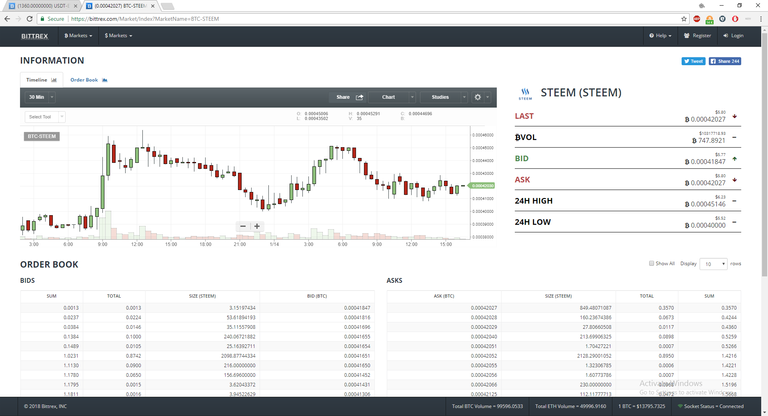This screenshot has height=416, width=768.
Task: Open the Chart type dropdown
Action: tap(392, 97)
